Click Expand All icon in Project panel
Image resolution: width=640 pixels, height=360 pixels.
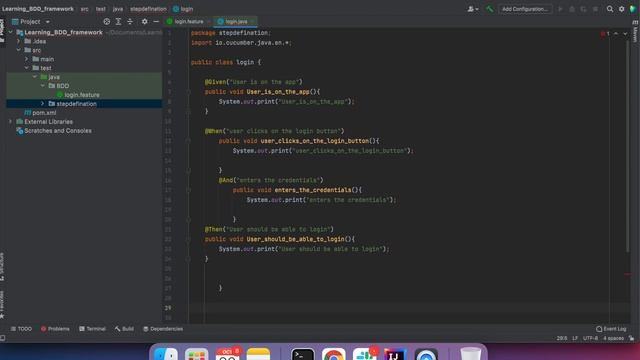118,22
